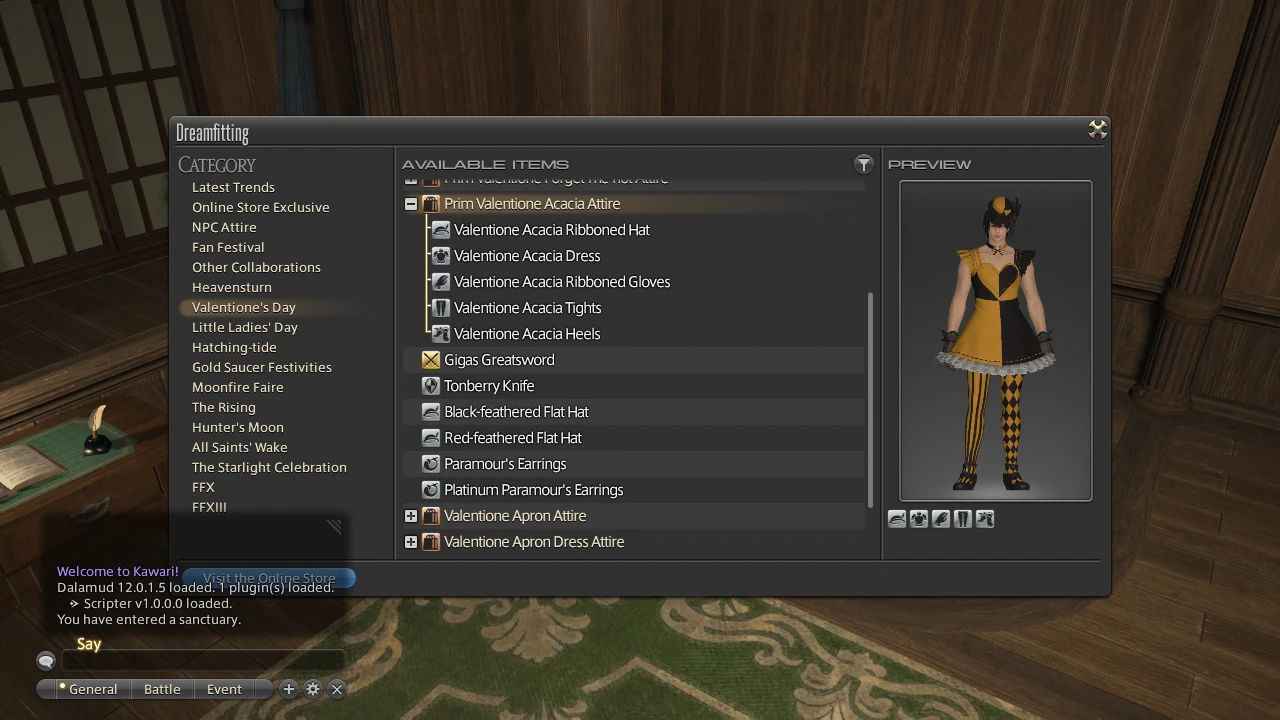Switch to the Event chat tab

click(x=224, y=689)
